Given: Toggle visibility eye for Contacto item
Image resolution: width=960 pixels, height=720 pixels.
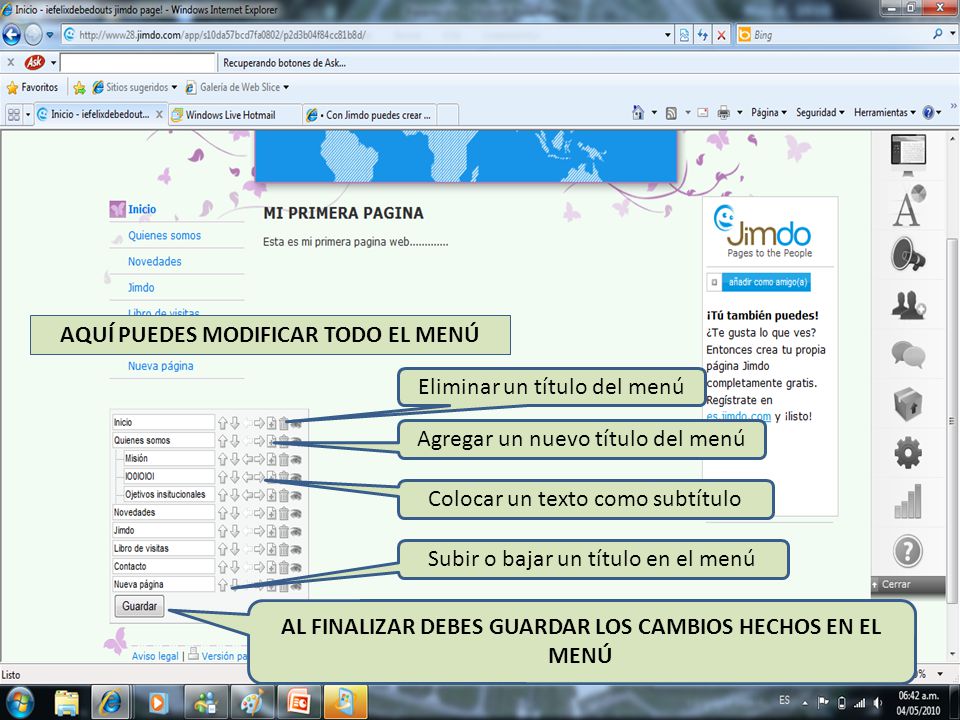Looking at the screenshot, I should tap(296, 568).
